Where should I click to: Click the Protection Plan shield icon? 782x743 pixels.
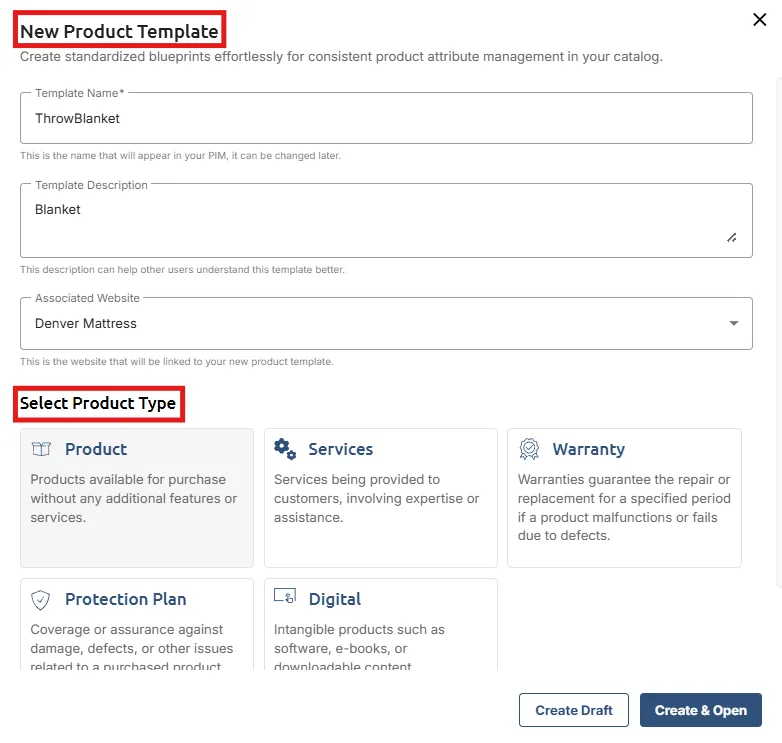point(40,600)
